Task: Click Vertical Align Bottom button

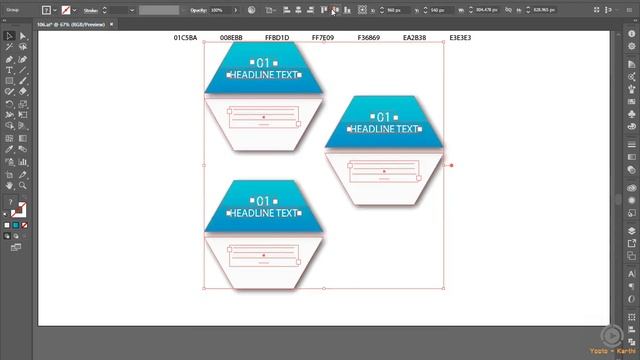Action: tap(347, 10)
